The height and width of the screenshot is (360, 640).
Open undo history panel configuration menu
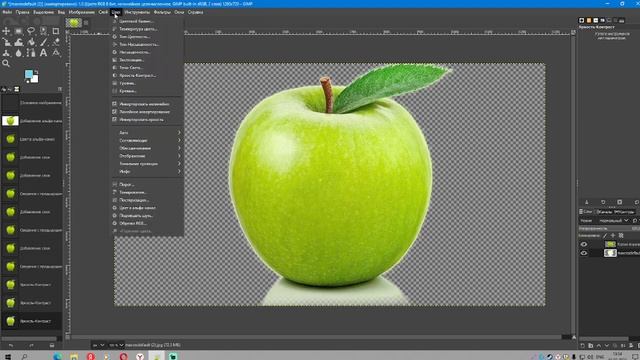(60, 89)
